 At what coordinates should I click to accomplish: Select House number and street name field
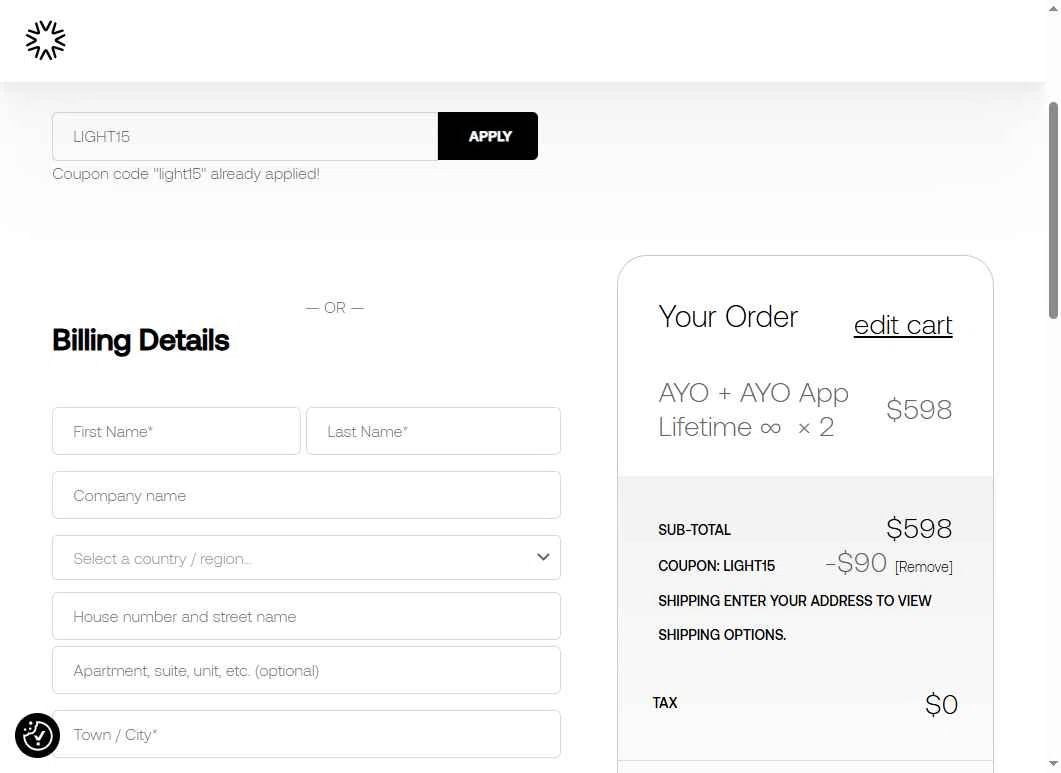307,617
